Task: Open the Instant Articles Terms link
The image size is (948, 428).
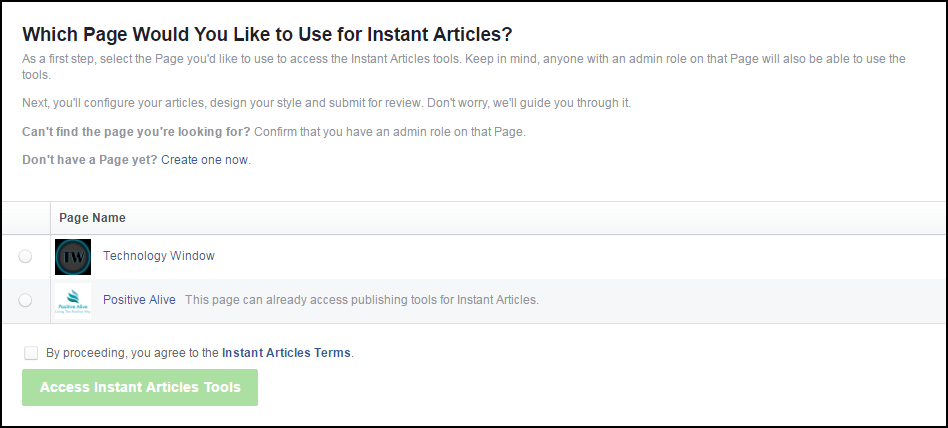Action: tap(286, 353)
